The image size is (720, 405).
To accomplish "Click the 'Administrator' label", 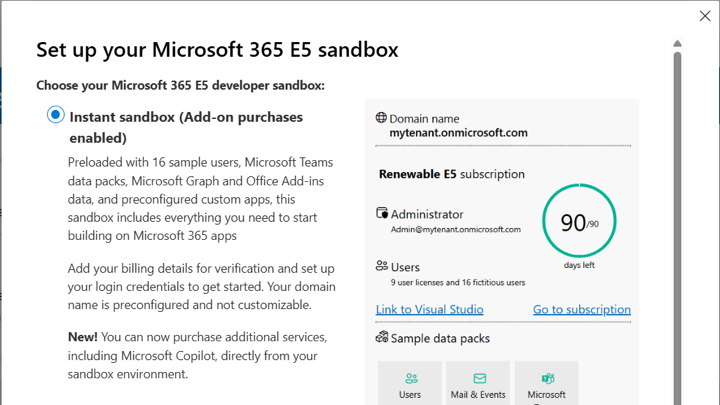I will point(427,214).
